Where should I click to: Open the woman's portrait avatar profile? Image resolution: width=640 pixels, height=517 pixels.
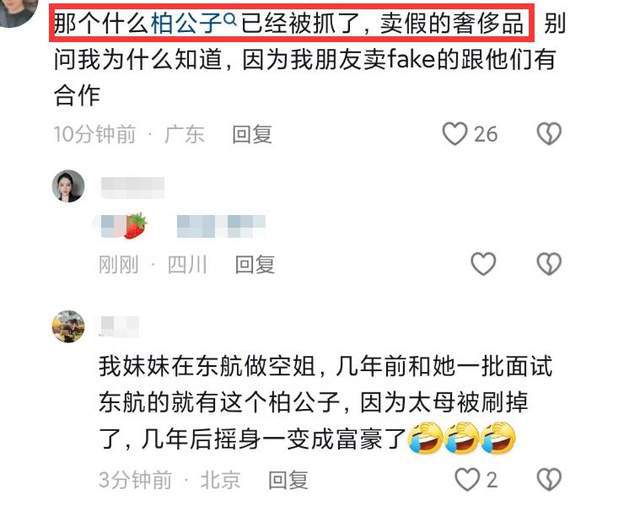pos(68,186)
